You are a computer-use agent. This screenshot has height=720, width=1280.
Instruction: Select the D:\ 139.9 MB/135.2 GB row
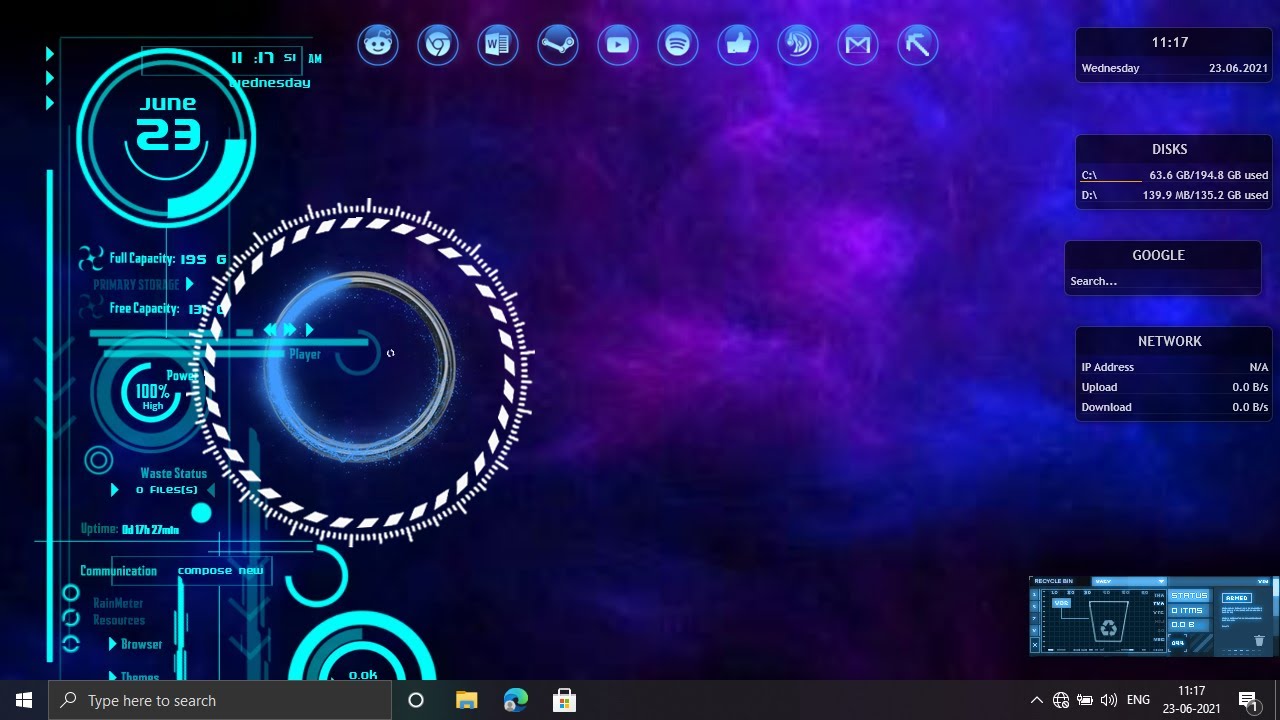point(1174,195)
